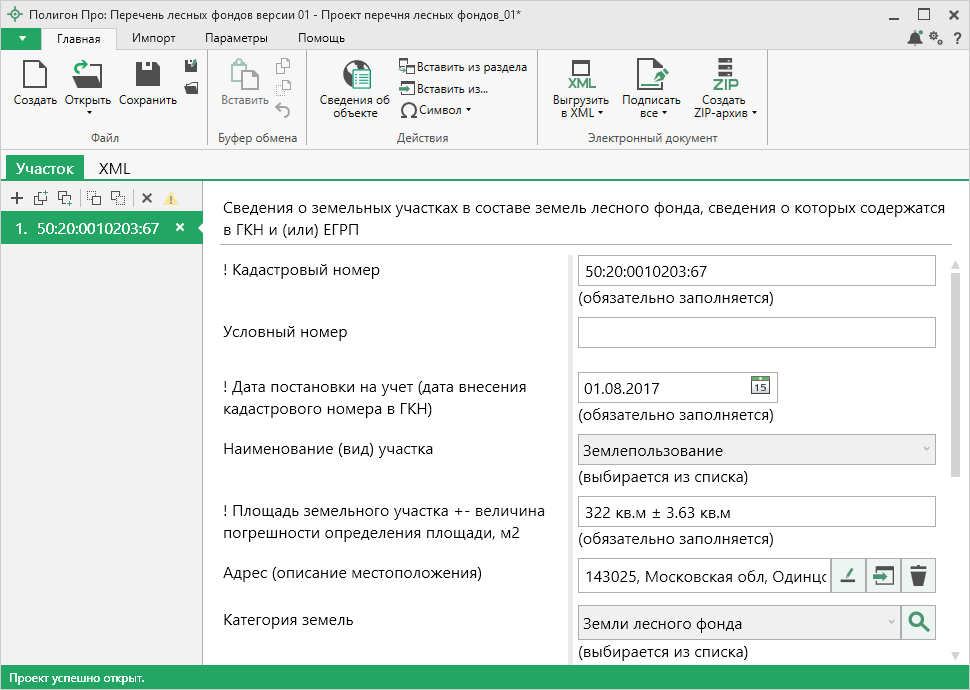Viewport: 970px width, 690px height.
Task: Click the Условный номер input field
Action: (756, 333)
